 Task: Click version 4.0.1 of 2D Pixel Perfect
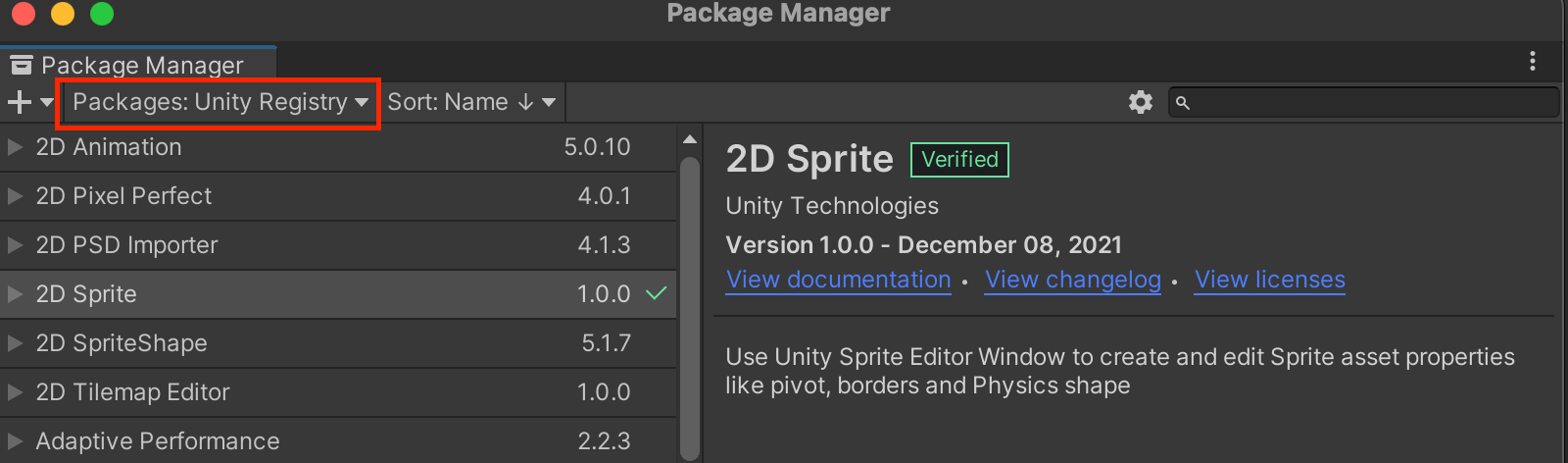[x=604, y=196]
